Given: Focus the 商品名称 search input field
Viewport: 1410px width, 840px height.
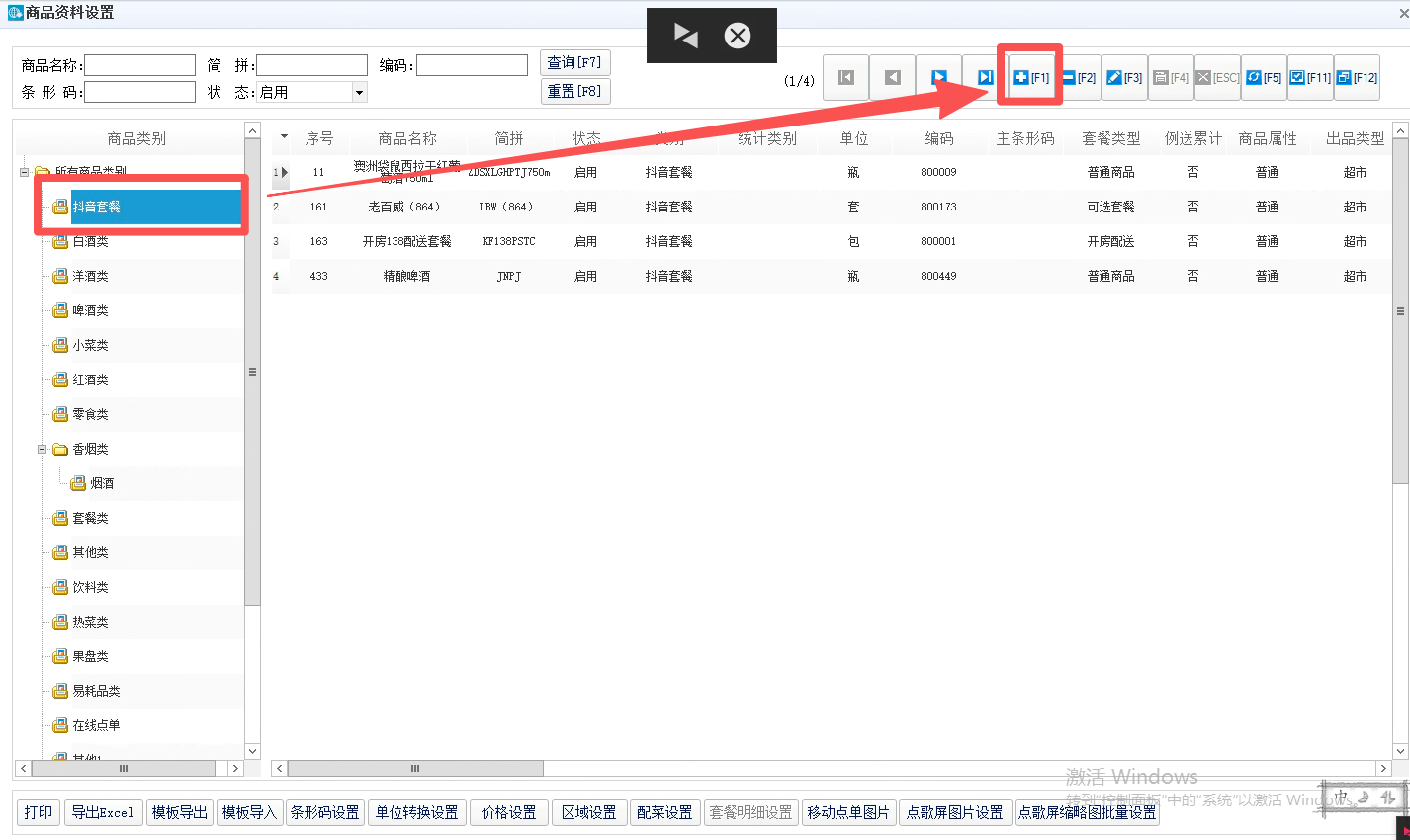Looking at the screenshot, I should pos(140,65).
